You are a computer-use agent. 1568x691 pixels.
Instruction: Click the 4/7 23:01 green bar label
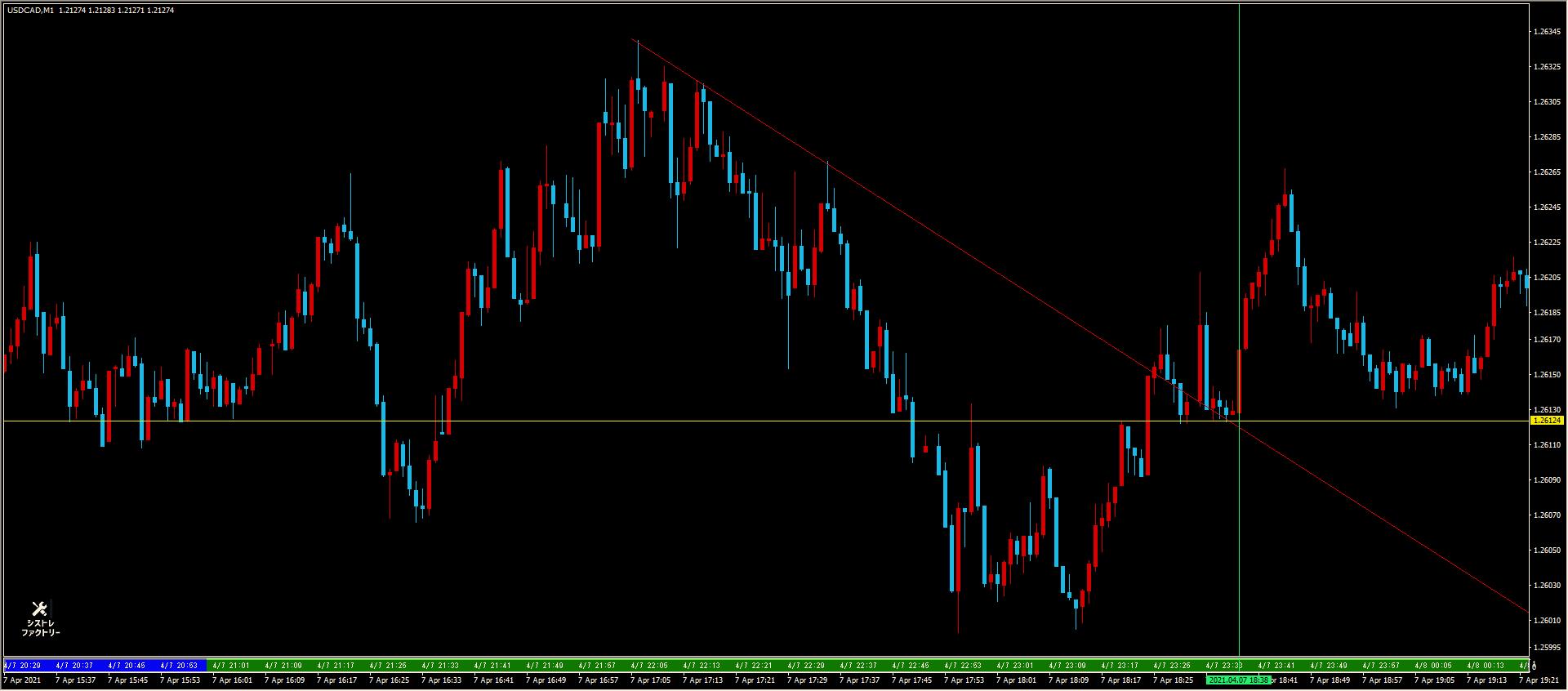pyautogui.click(x=1015, y=666)
